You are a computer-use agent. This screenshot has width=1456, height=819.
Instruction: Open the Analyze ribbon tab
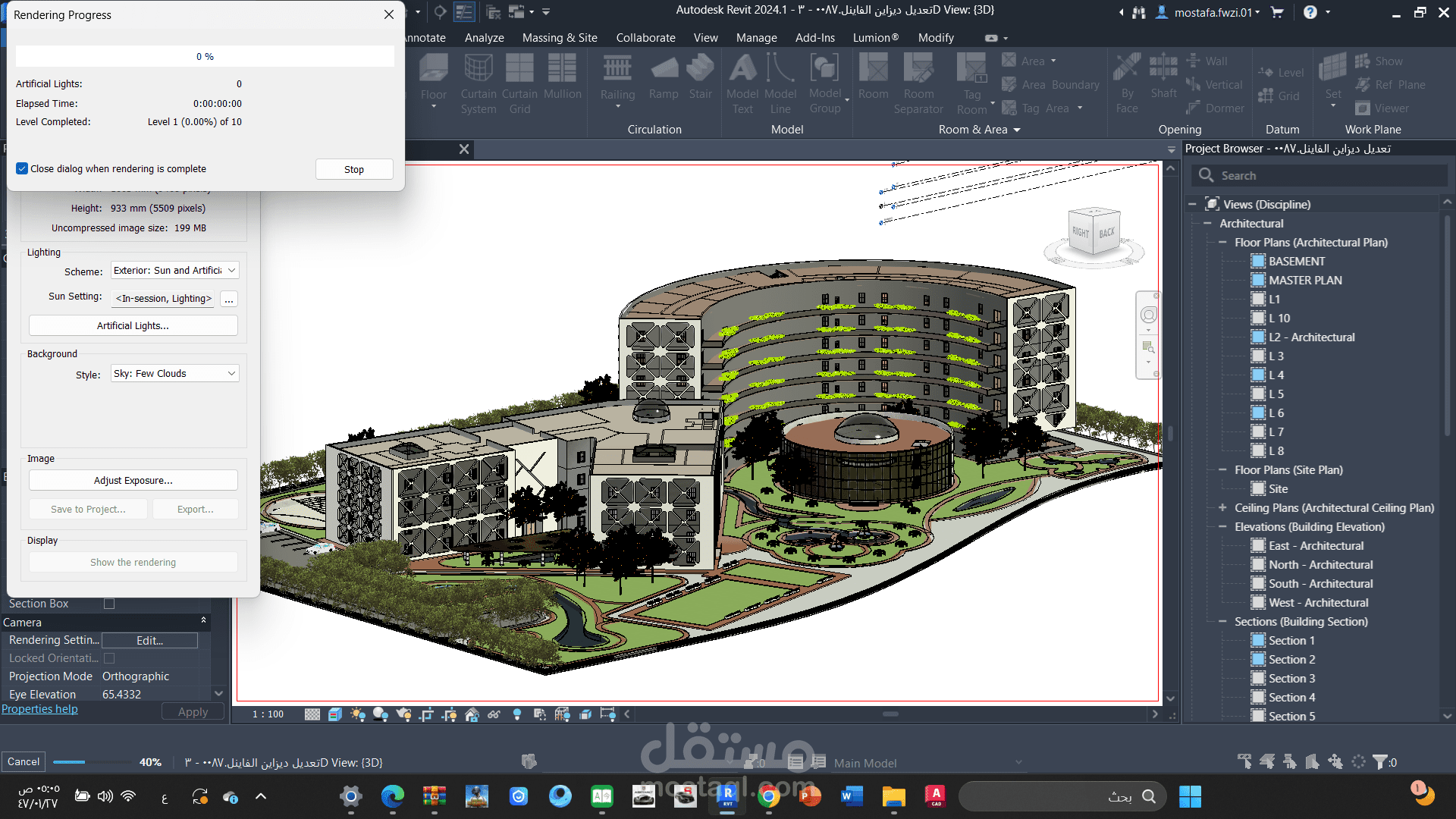click(484, 38)
